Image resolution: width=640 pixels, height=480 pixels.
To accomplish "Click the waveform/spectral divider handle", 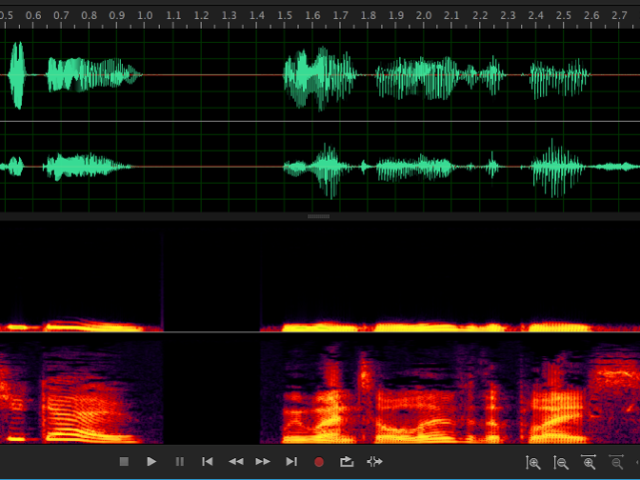I will [319, 216].
